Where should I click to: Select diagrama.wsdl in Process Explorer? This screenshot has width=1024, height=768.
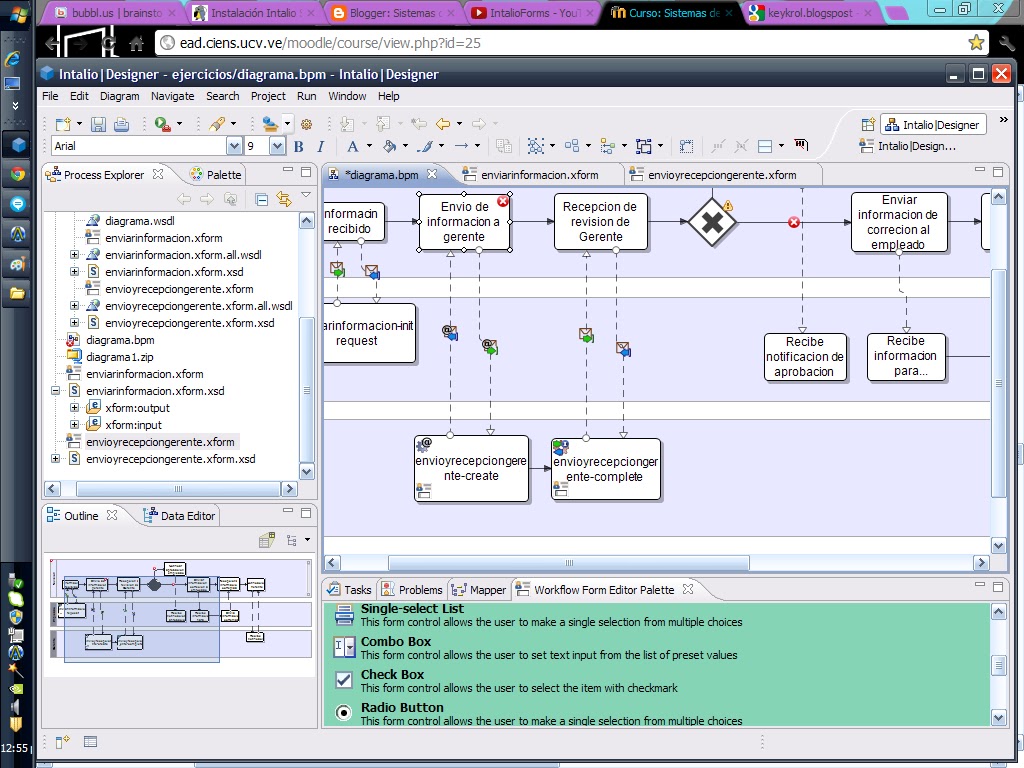tap(140, 221)
